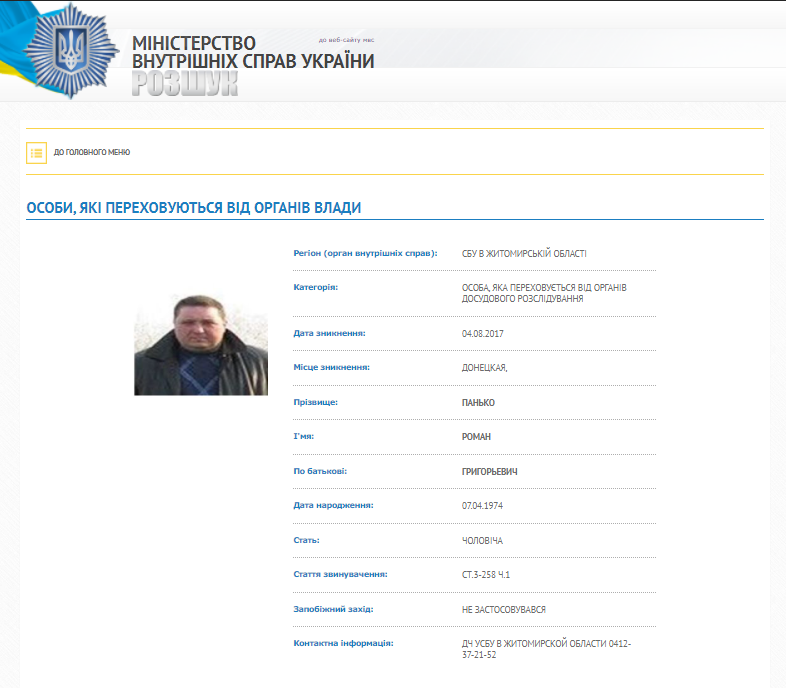Viewport: 786px width, 688px height.
Task: Select the value 'НЕ ЗАСТОСОВУВАВСЯ'
Action: 504,610
